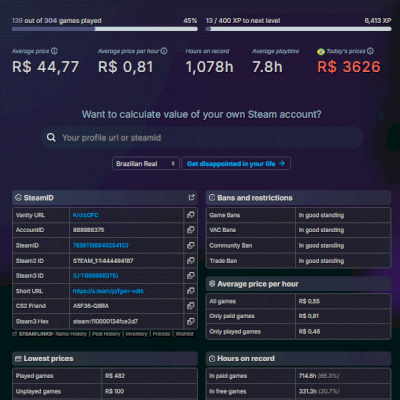Click the AccountID number 888988375
Image resolution: width=400 pixels, height=400 pixels.
coord(88,230)
